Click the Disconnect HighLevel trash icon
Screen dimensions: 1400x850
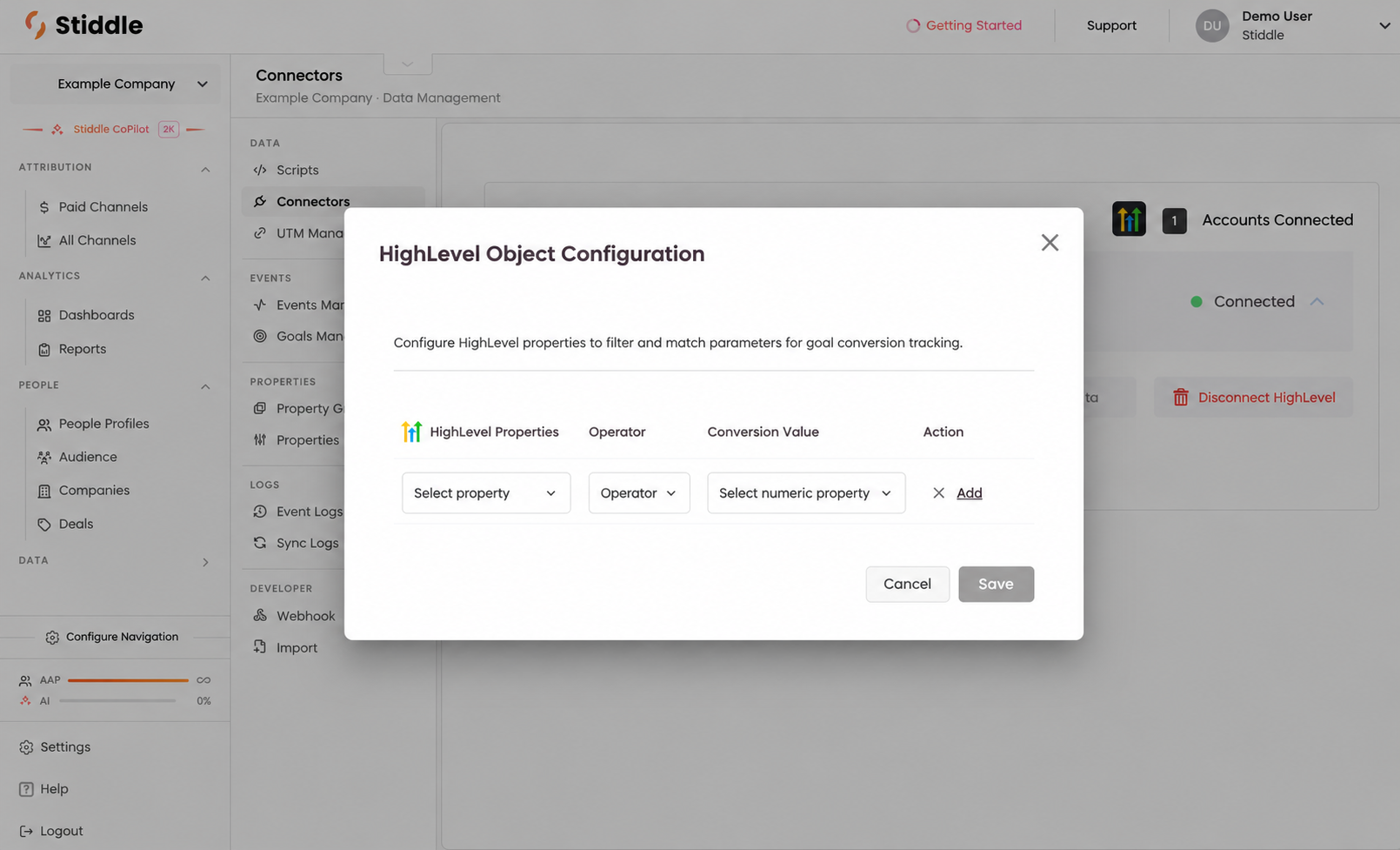(1180, 398)
